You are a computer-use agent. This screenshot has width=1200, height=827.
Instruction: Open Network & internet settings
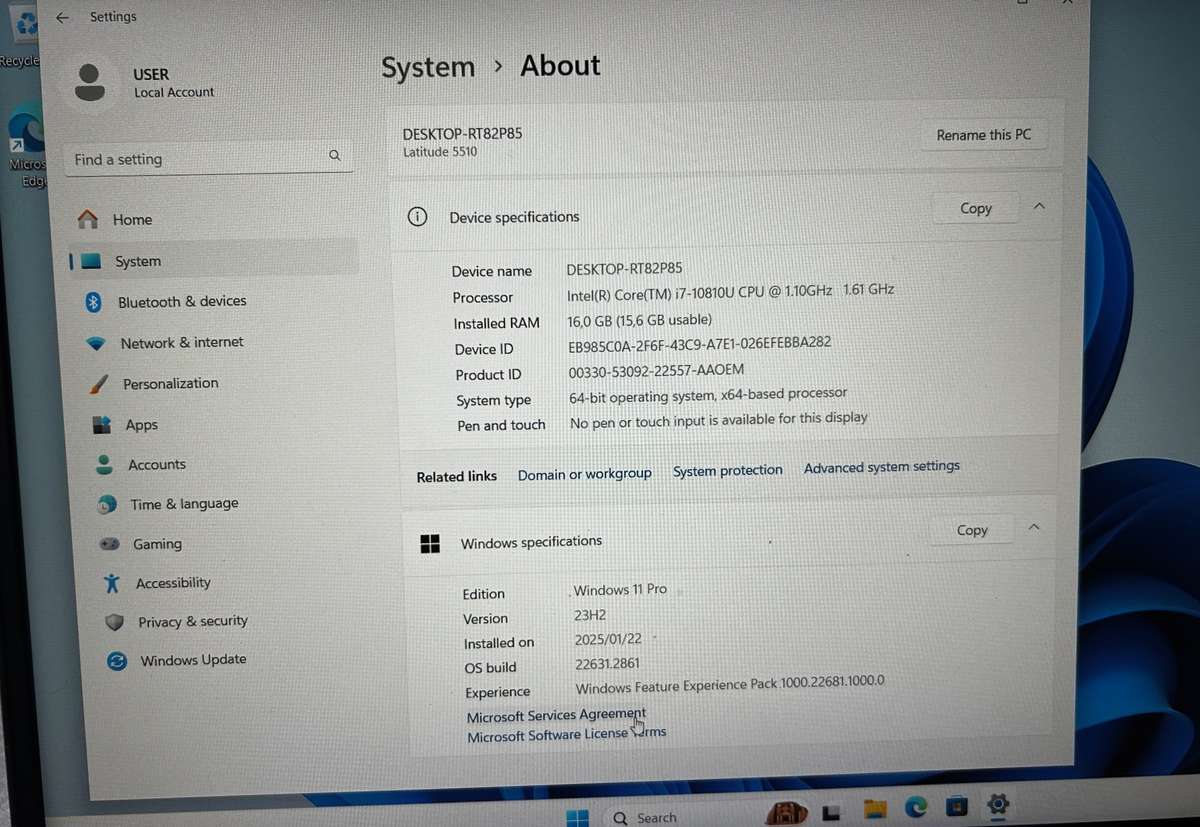coord(182,342)
